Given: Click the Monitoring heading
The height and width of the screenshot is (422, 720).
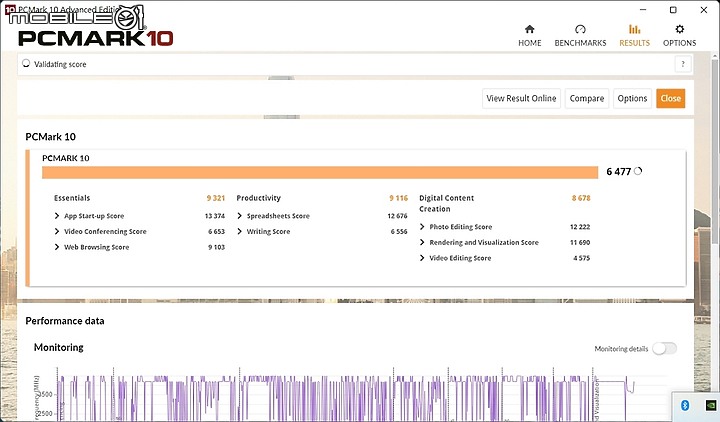Looking at the screenshot, I should coord(59,348).
